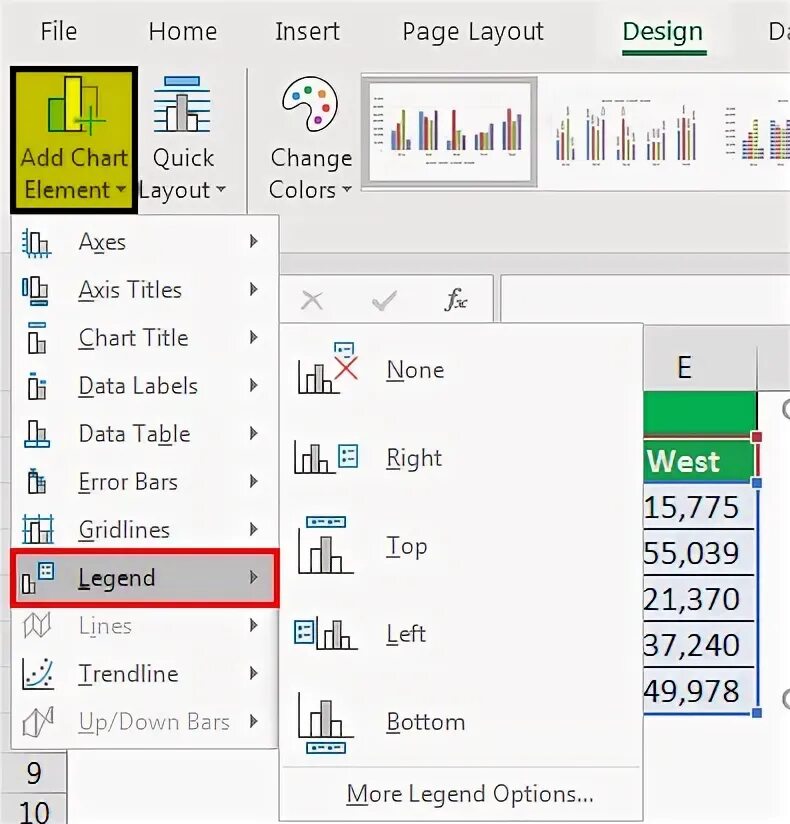Select the Right legend option text

[414, 458]
